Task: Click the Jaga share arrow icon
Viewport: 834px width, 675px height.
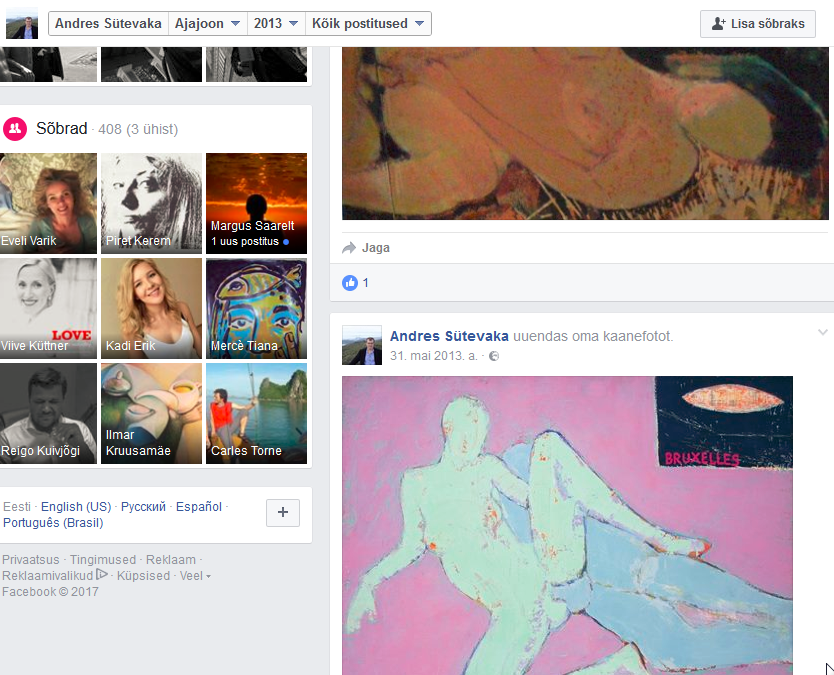Action: click(x=349, y=248)
